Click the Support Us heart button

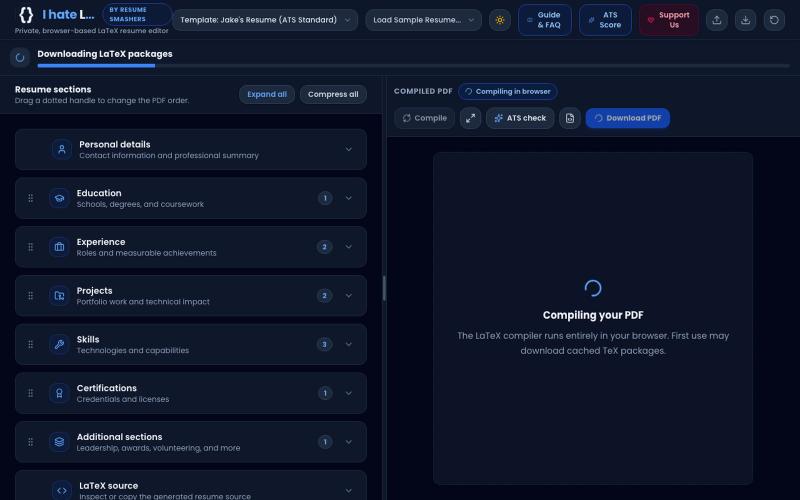[669, 20]
